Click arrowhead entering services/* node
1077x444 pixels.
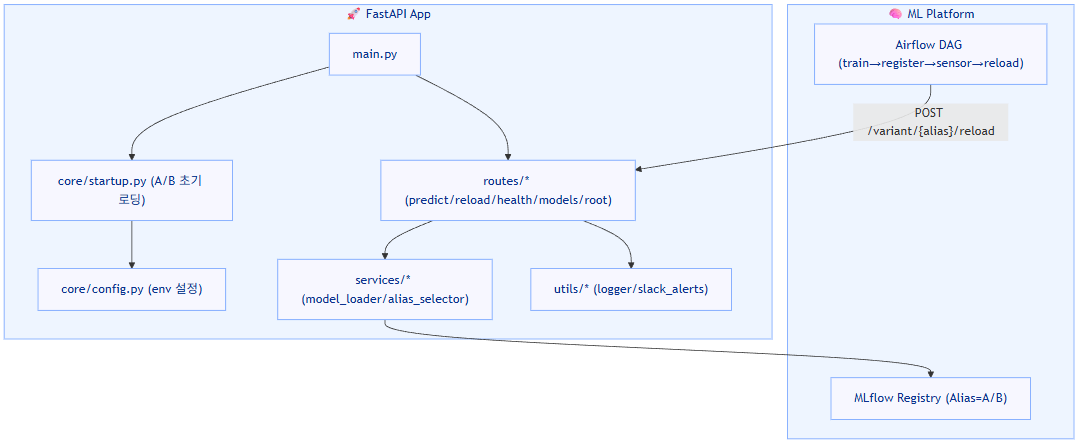385,255
